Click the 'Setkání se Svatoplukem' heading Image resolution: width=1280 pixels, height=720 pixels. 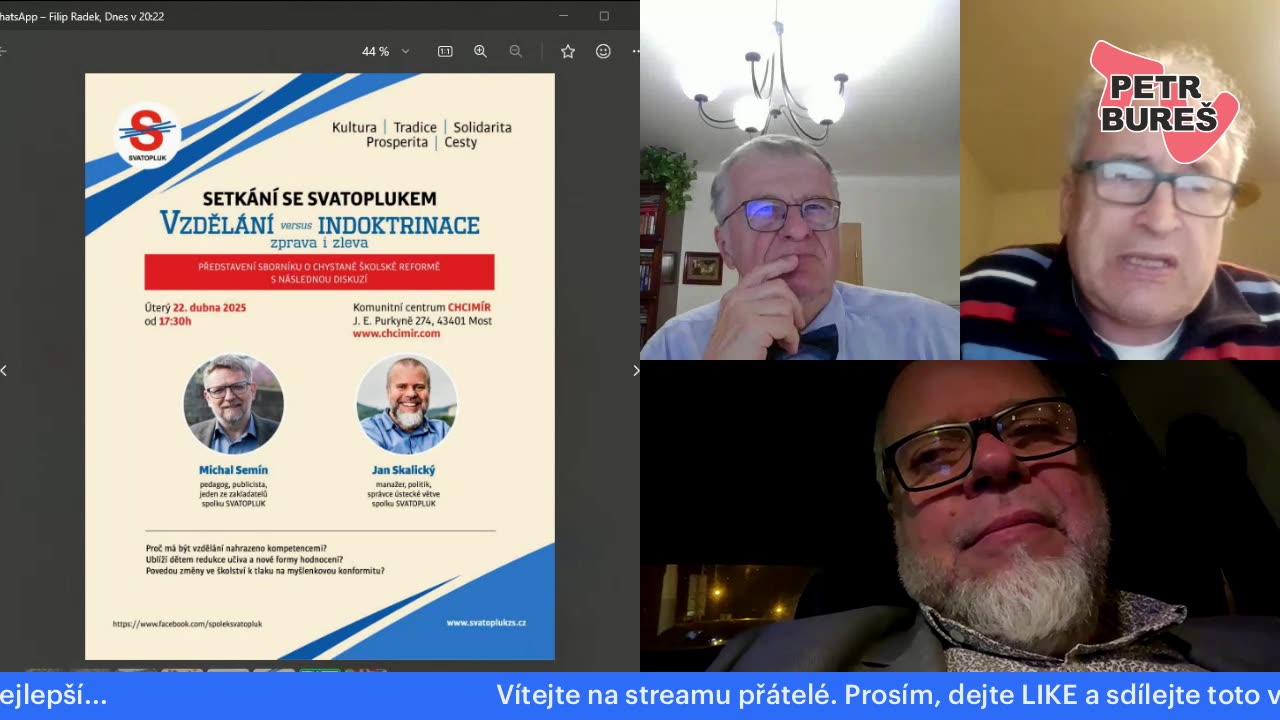pyautogui.click(x=319, y=199)
